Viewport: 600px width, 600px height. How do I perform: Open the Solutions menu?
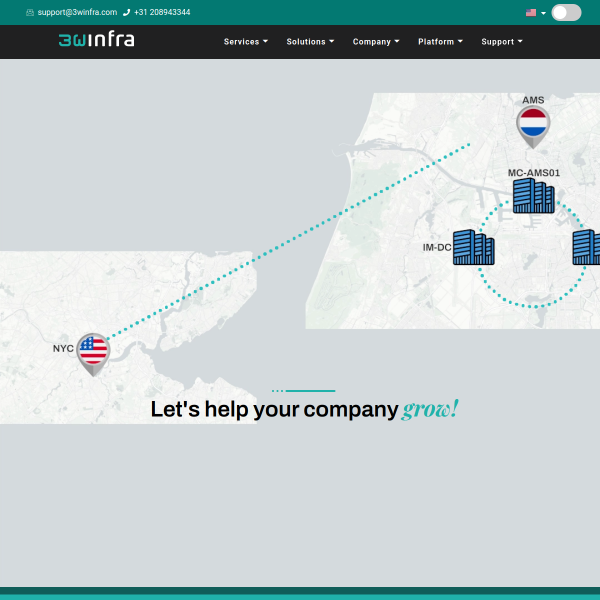click(x=310, y=42)
